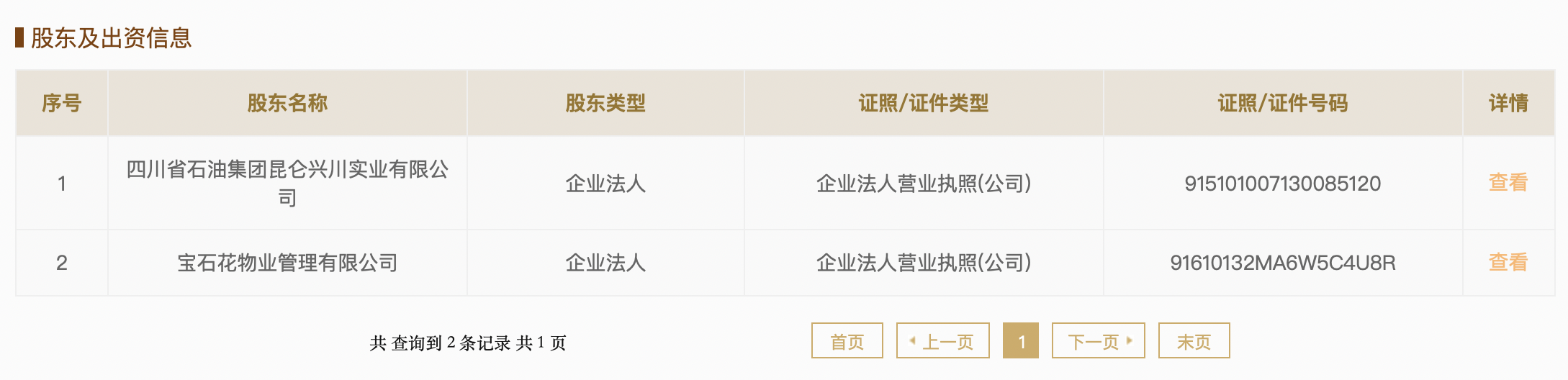Click the 序号 column header

coord(62,103)
